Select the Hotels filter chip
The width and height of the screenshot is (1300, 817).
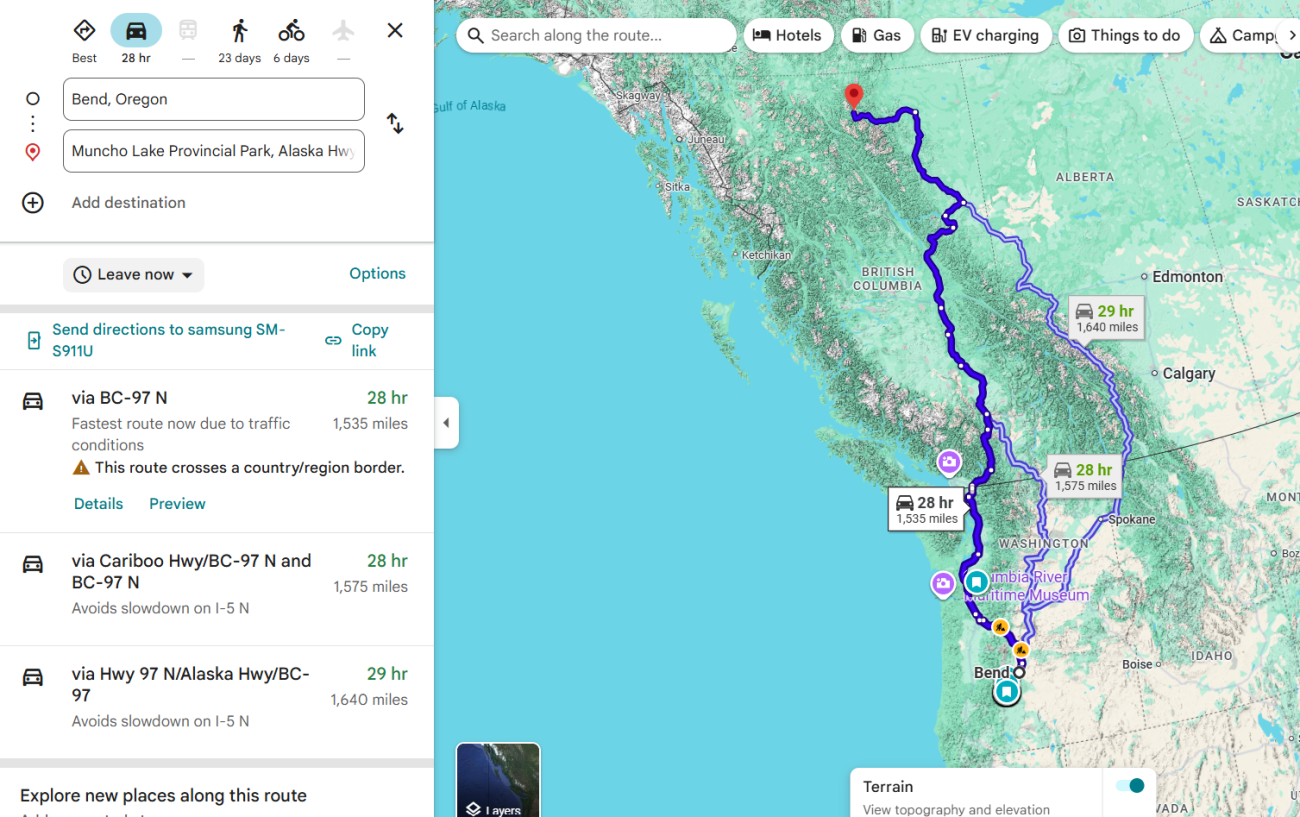point(788,35)
